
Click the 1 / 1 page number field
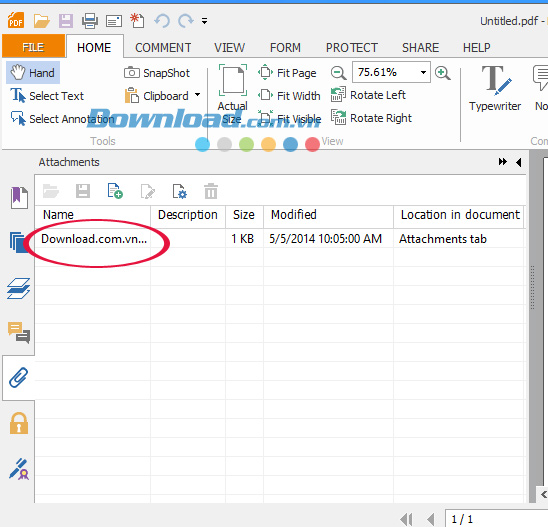(496, 519)
